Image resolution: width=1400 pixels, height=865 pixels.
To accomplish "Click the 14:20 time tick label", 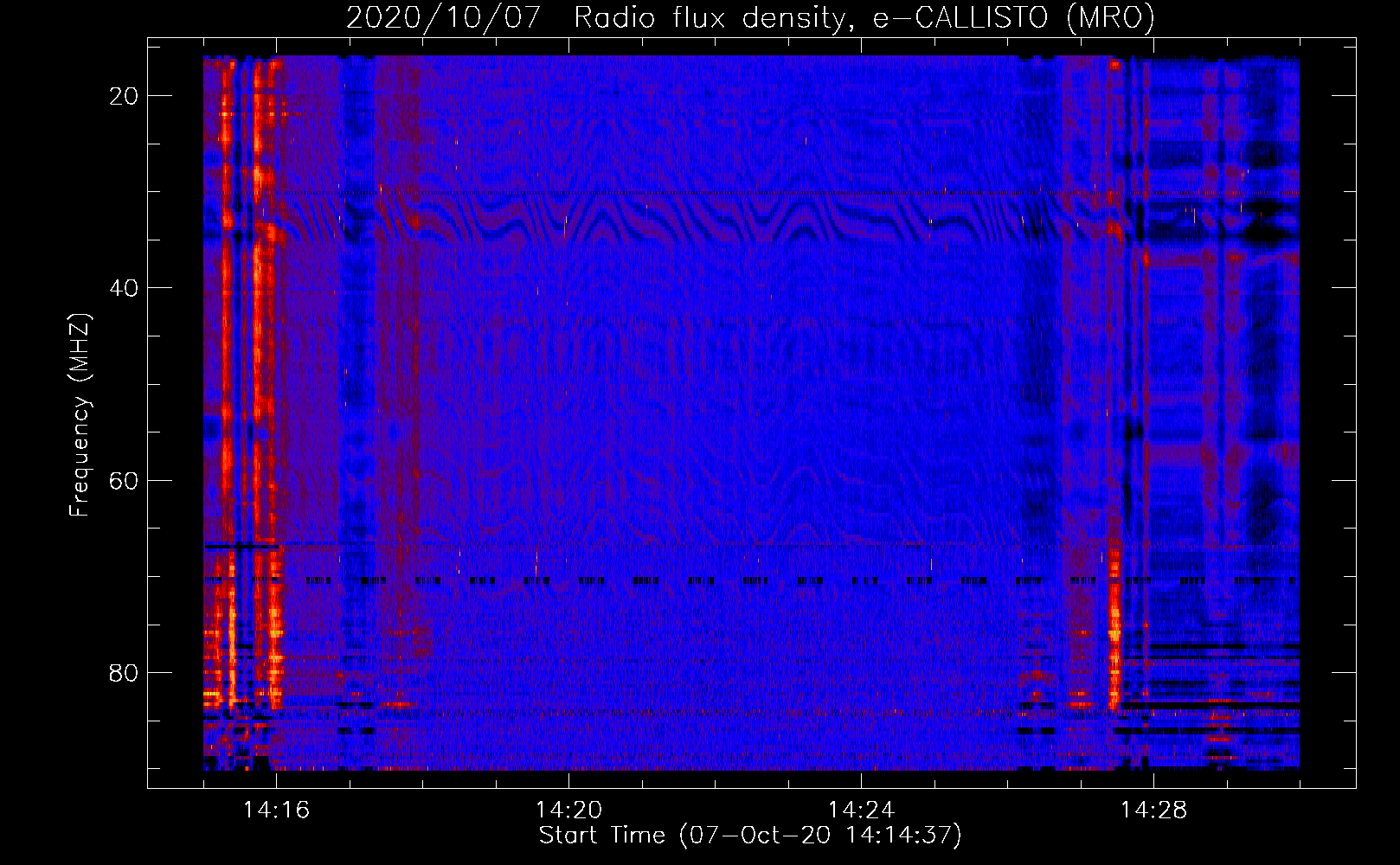I will coord(569,810).
